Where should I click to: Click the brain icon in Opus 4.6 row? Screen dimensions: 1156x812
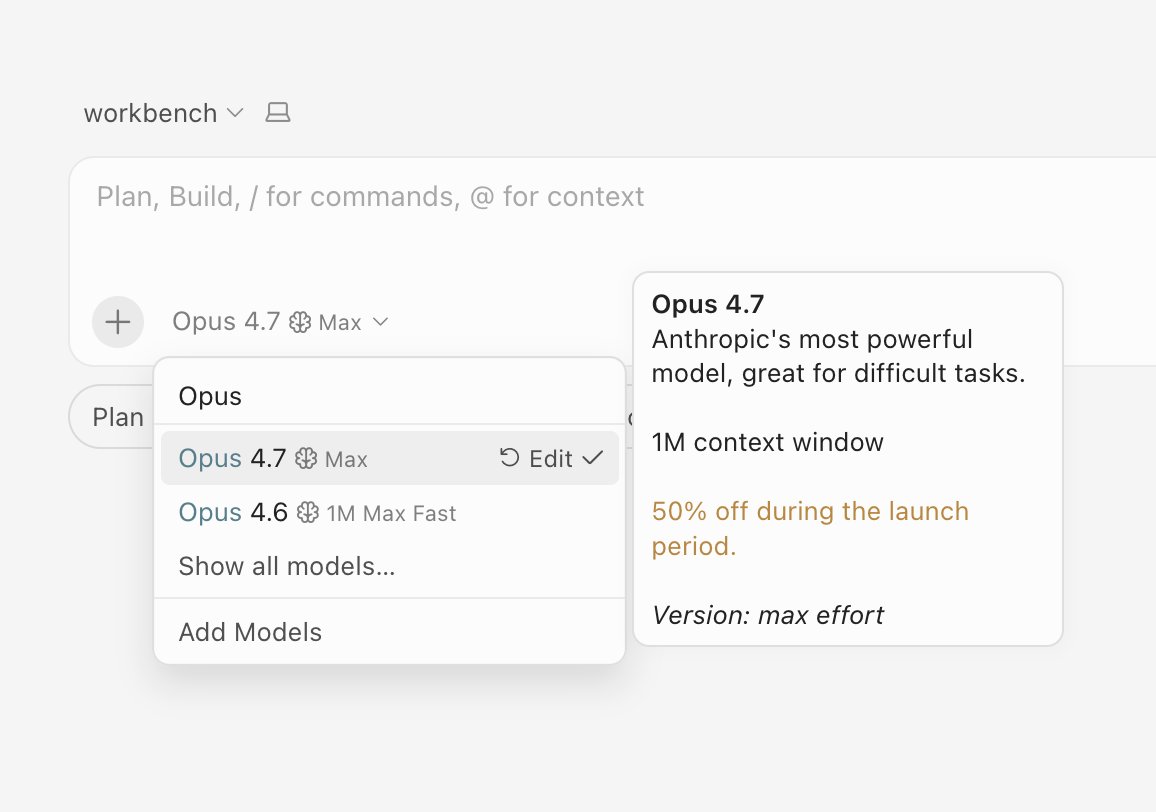307,513
